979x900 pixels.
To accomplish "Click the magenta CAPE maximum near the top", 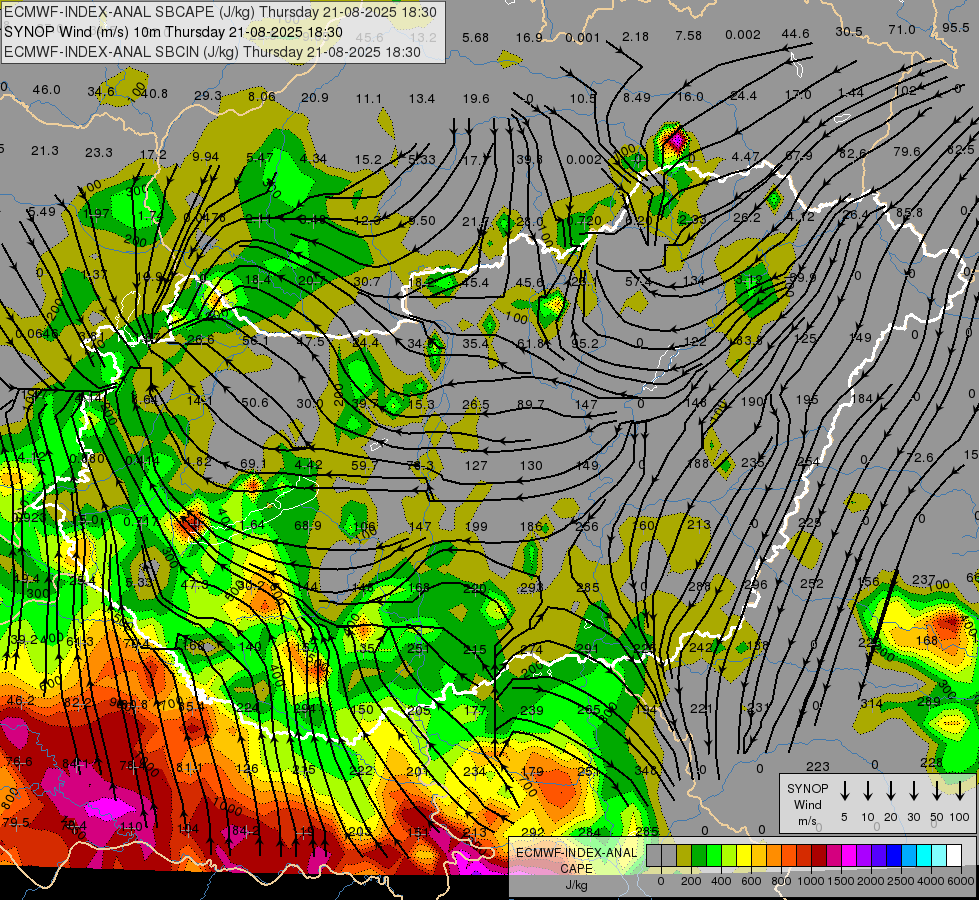I will coord(674,141).
